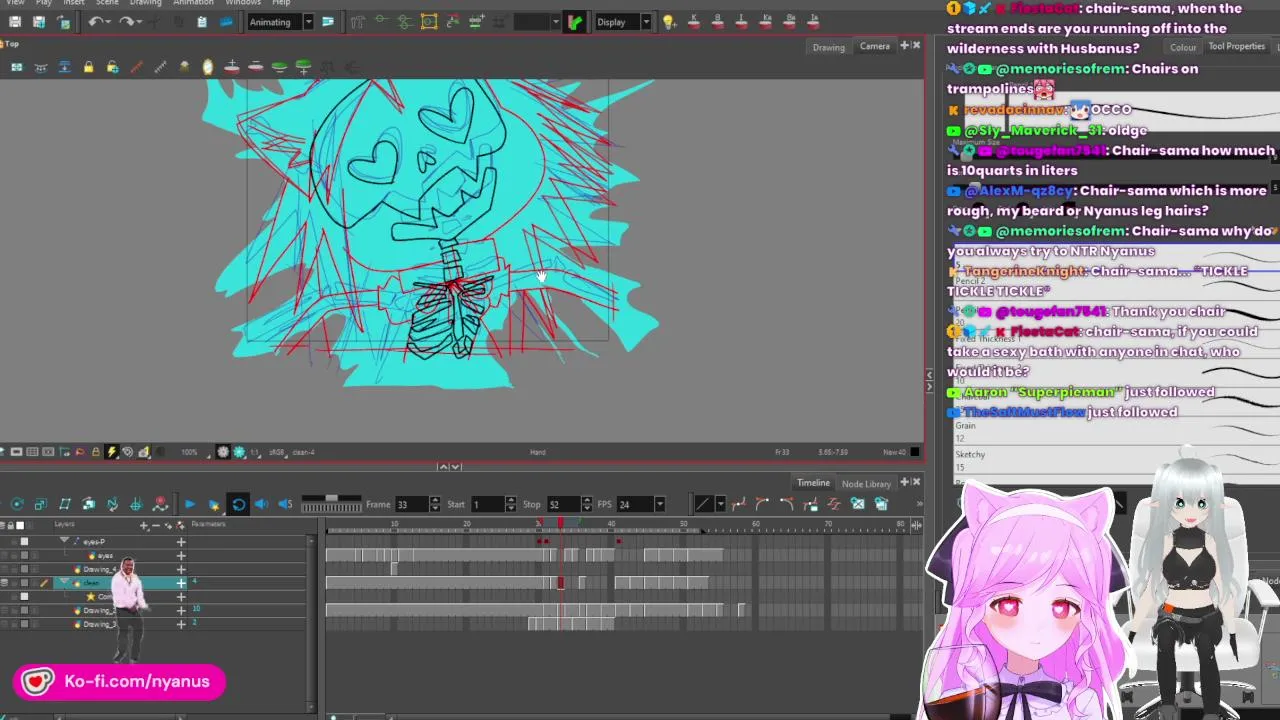
Task: Toggle the clean layer enable checkbox
Action: (x=24, y=582)
